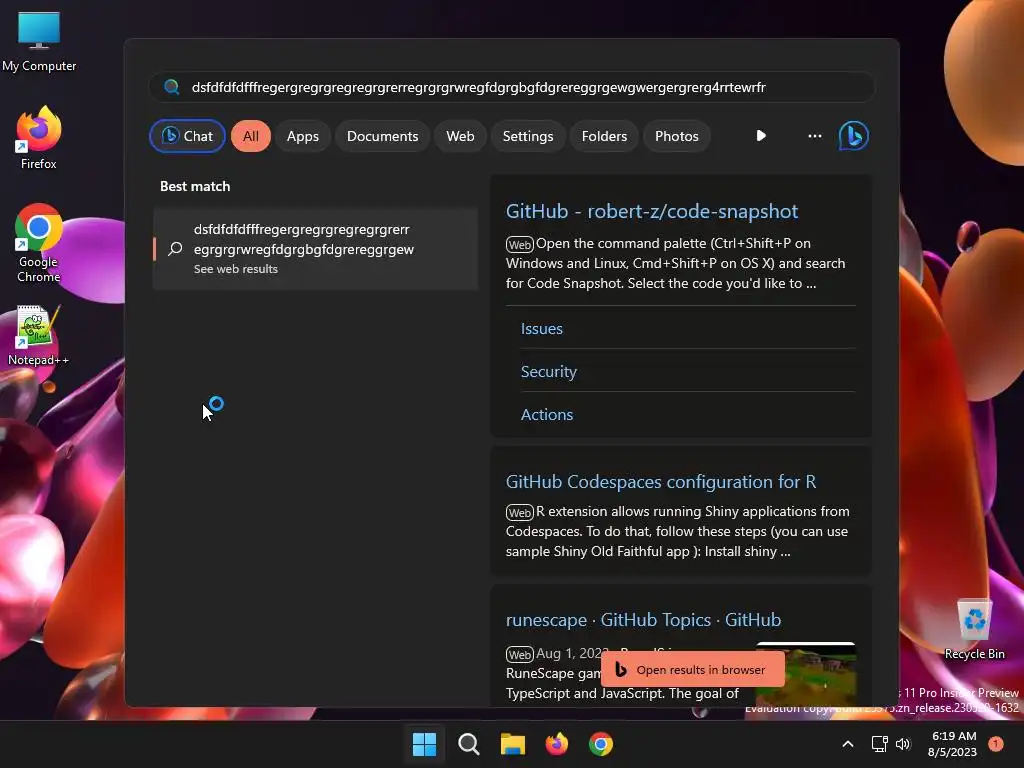Click the Bing icon in search panel

tap(853, 136)
